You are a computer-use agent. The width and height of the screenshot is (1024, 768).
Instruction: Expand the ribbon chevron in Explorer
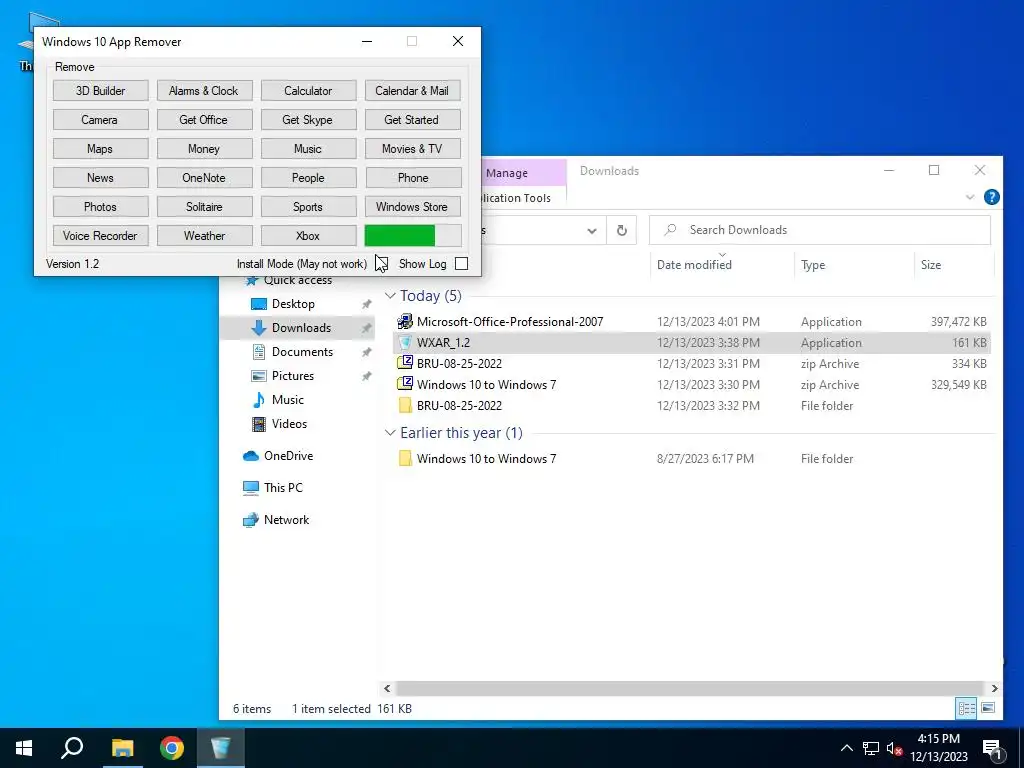(x=970, y=197)
